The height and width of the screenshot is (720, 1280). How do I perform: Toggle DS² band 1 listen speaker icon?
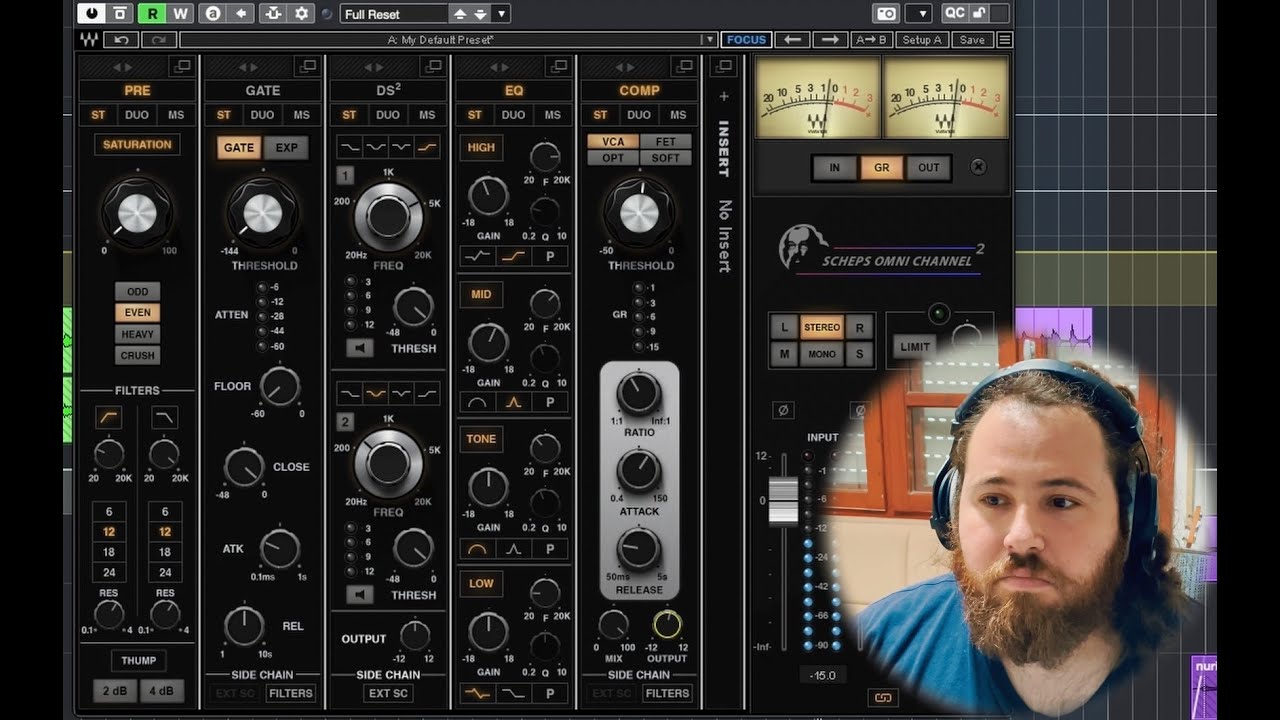click(360, 348)
